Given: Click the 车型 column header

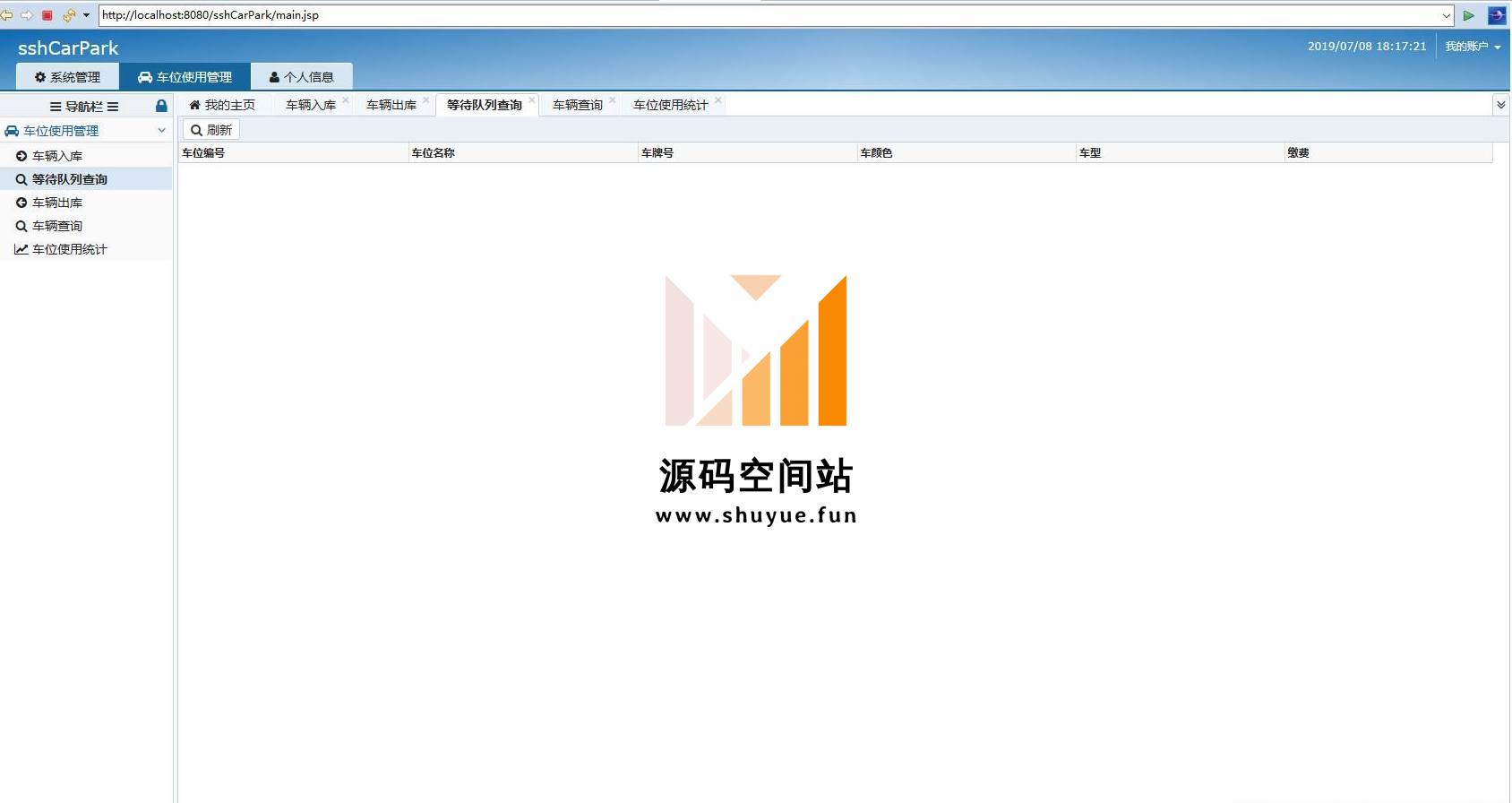Looking at the screenshot, I should click(x=1181, y=153).
